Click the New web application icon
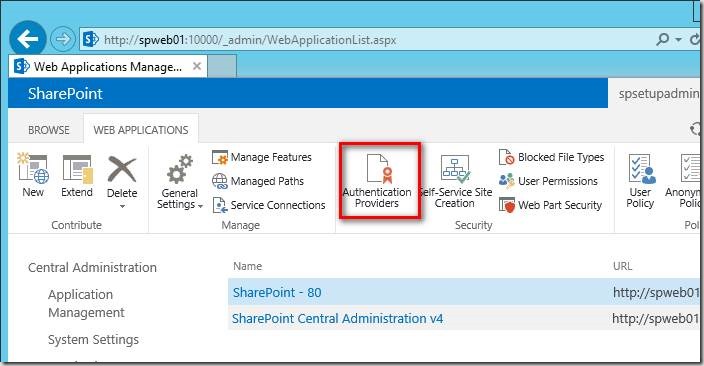This screenshot has height=366, width=704. (33, 168)
